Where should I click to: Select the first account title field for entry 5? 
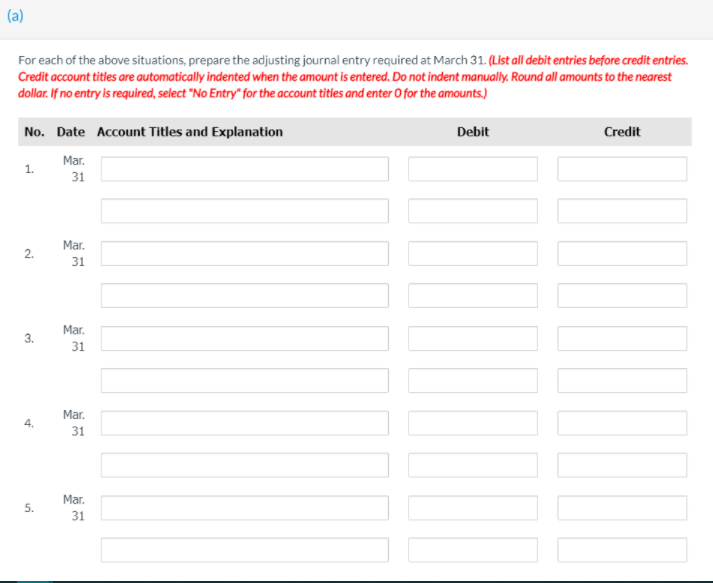tap(245, 508)
